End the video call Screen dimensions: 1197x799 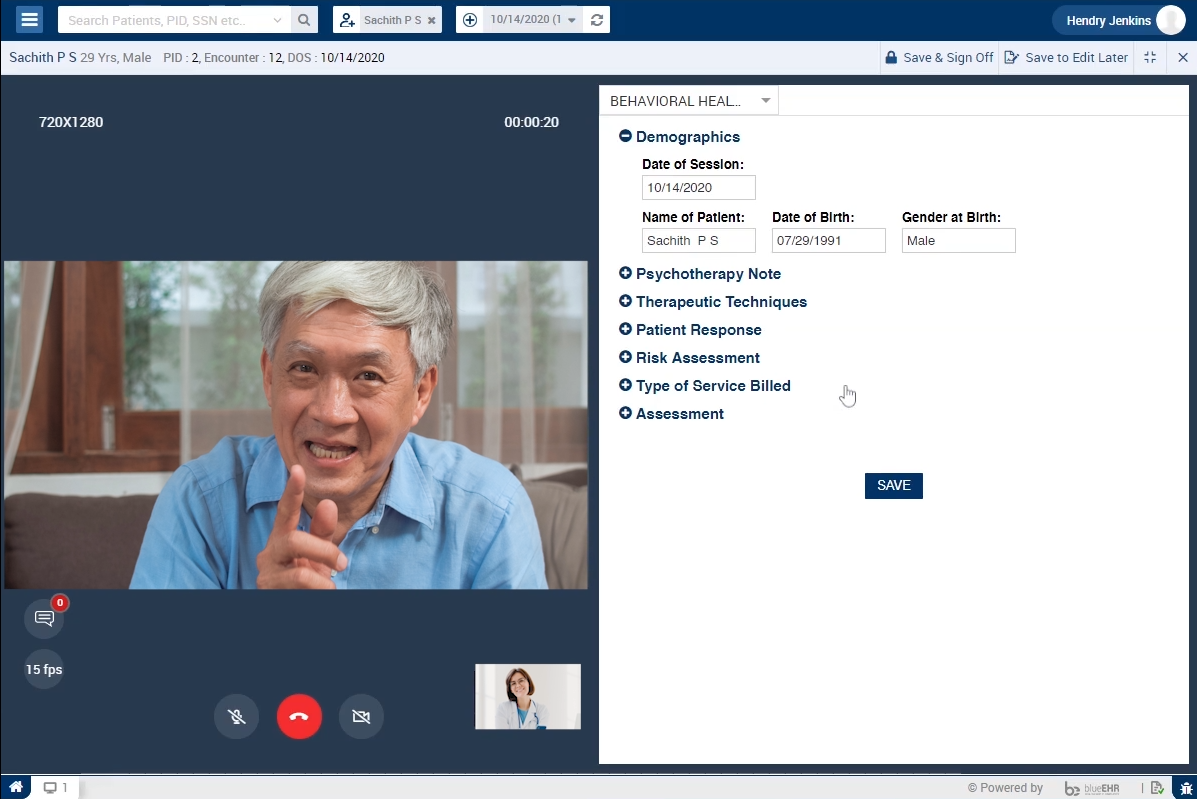point(299,717)
